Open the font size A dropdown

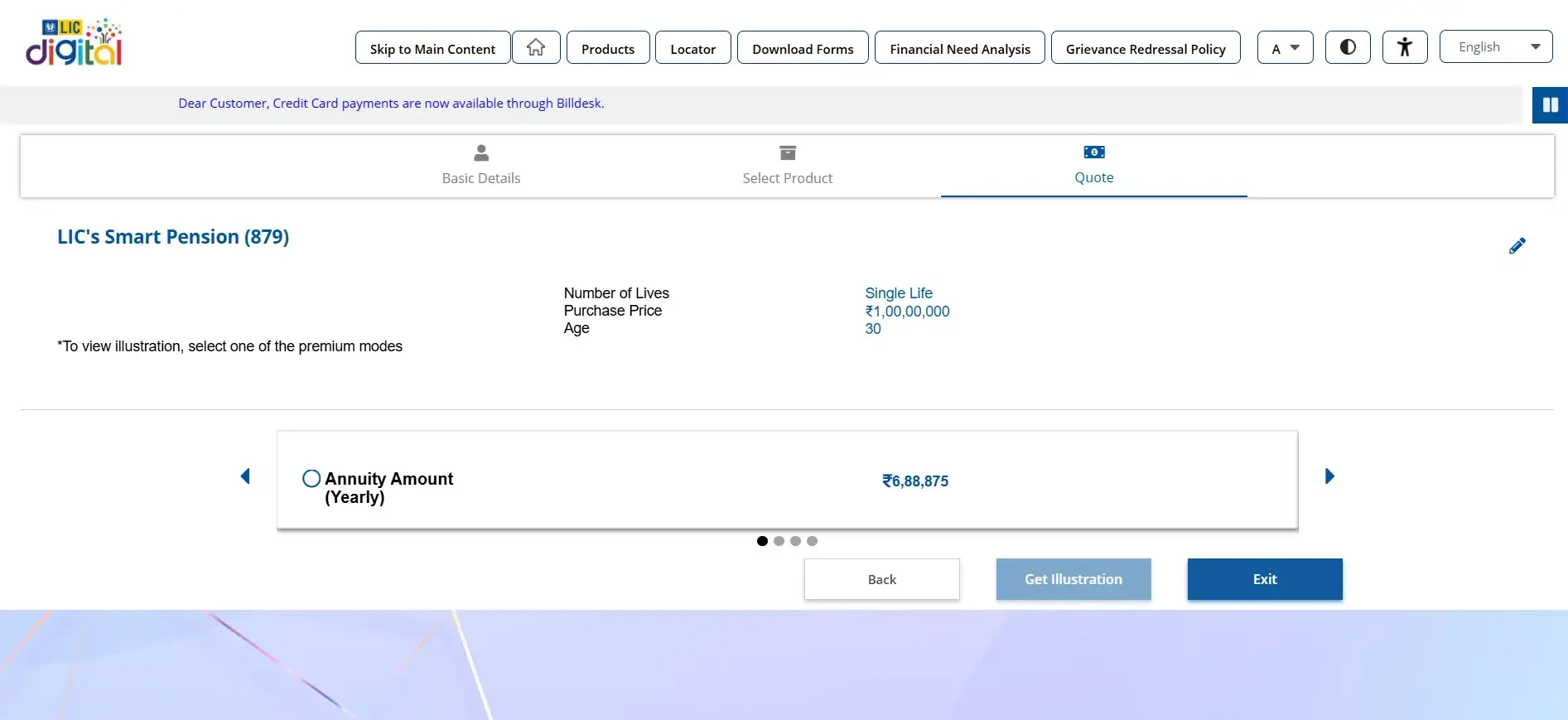pyautogui.click(x=1286, y=47)
